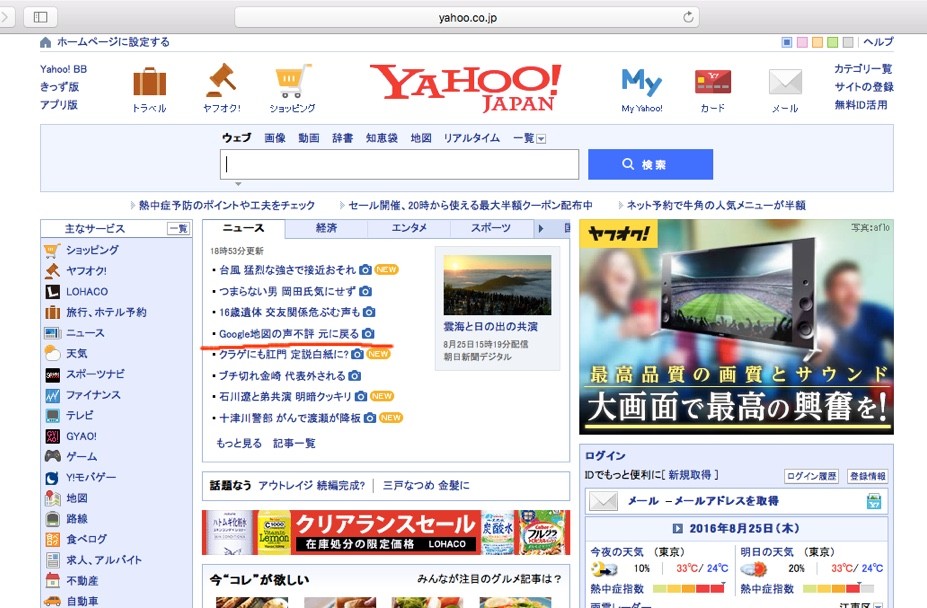The image size is (927, 608).
Task: Switch to the エンタメ tab
Action: click(x=409, y=228)
